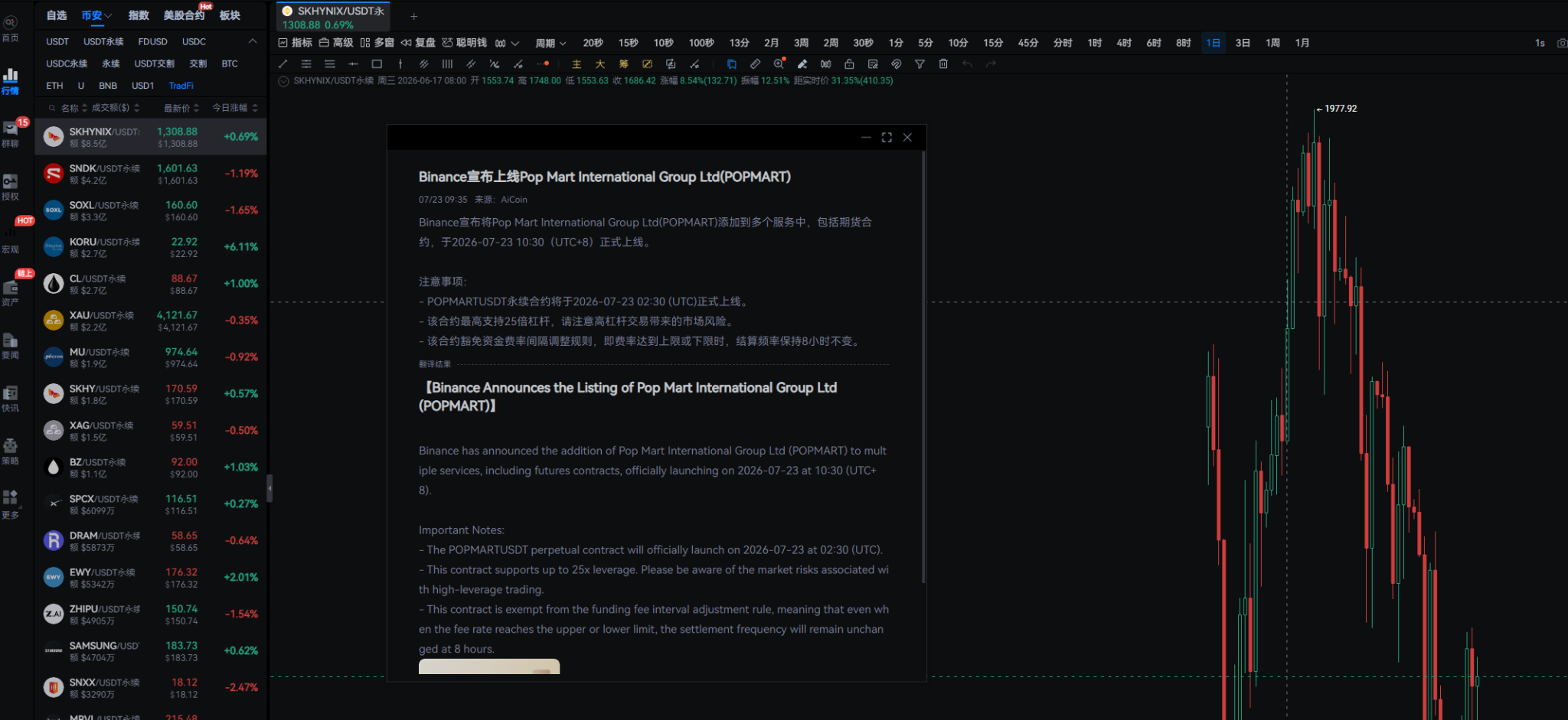Collapse the quote currency filter panel

point(253,41)
